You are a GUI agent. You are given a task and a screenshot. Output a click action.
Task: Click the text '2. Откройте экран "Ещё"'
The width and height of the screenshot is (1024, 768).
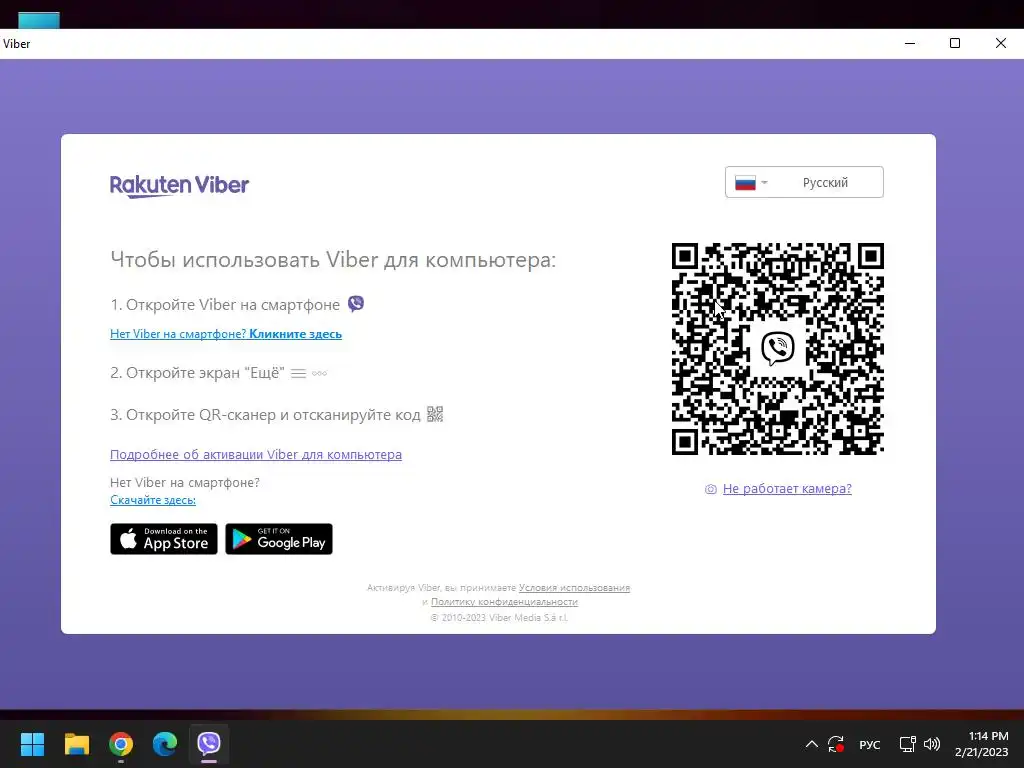[197, 373]
